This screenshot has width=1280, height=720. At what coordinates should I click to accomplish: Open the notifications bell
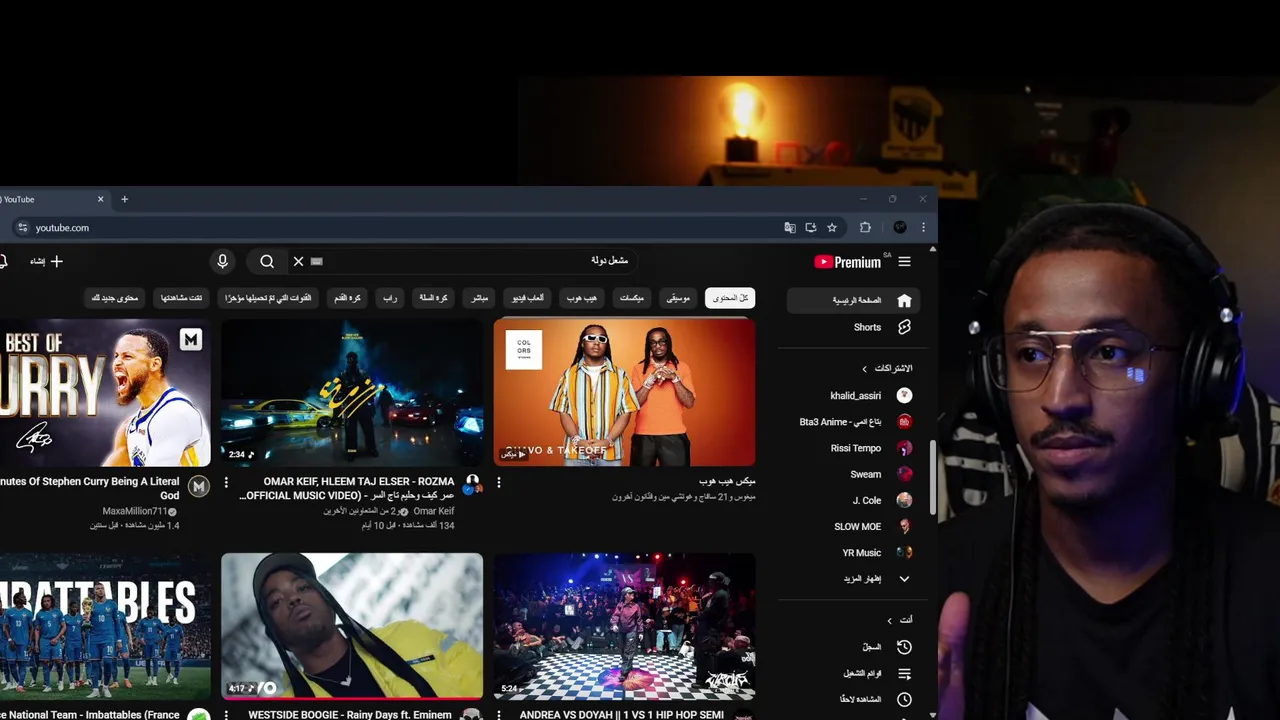(x=3, y=261)
